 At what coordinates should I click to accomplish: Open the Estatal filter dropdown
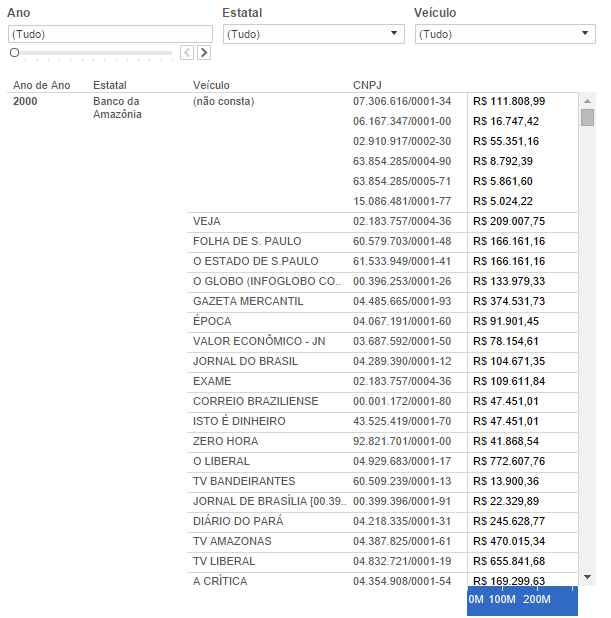313,34
